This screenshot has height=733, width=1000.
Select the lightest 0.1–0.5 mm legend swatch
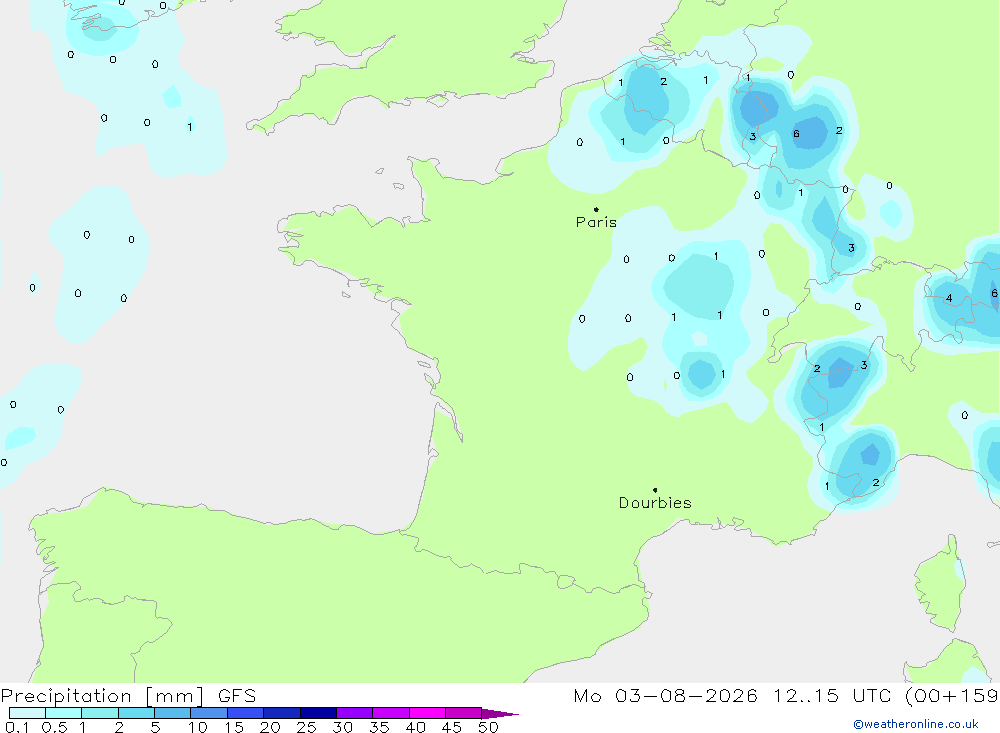[27, 713]
